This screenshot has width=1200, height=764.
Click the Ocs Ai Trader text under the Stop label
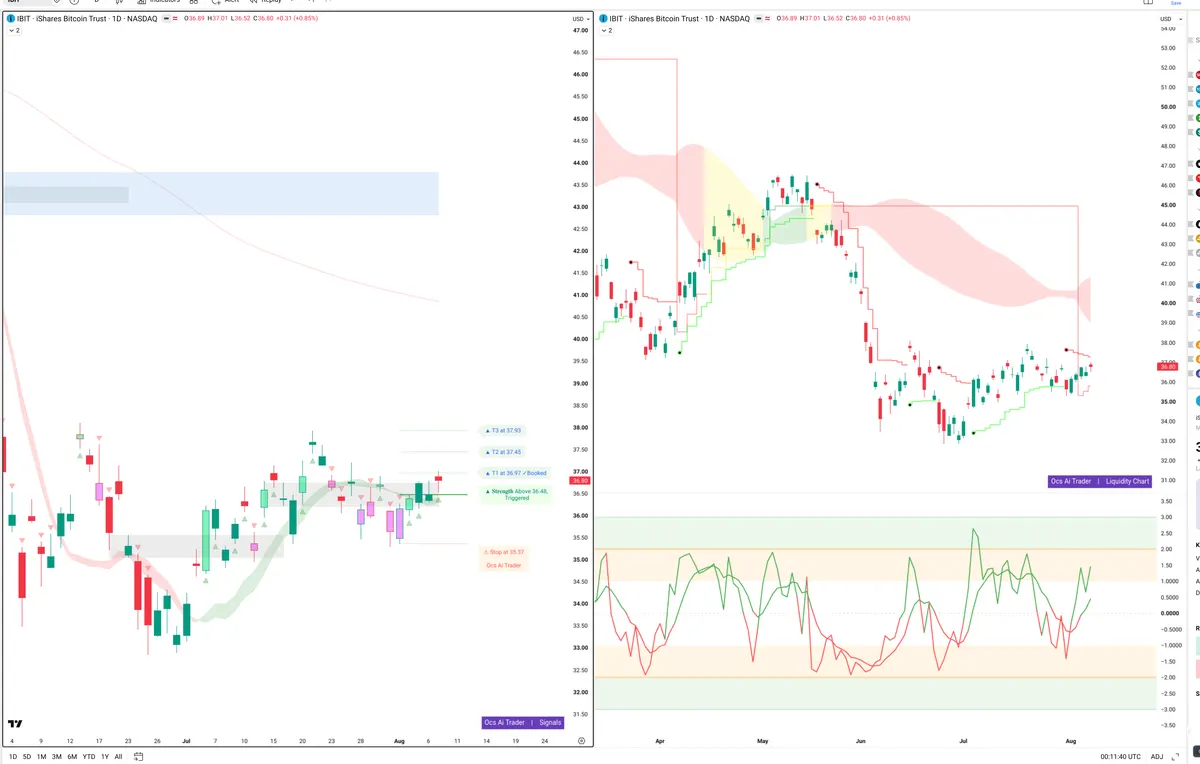[504, 565]
